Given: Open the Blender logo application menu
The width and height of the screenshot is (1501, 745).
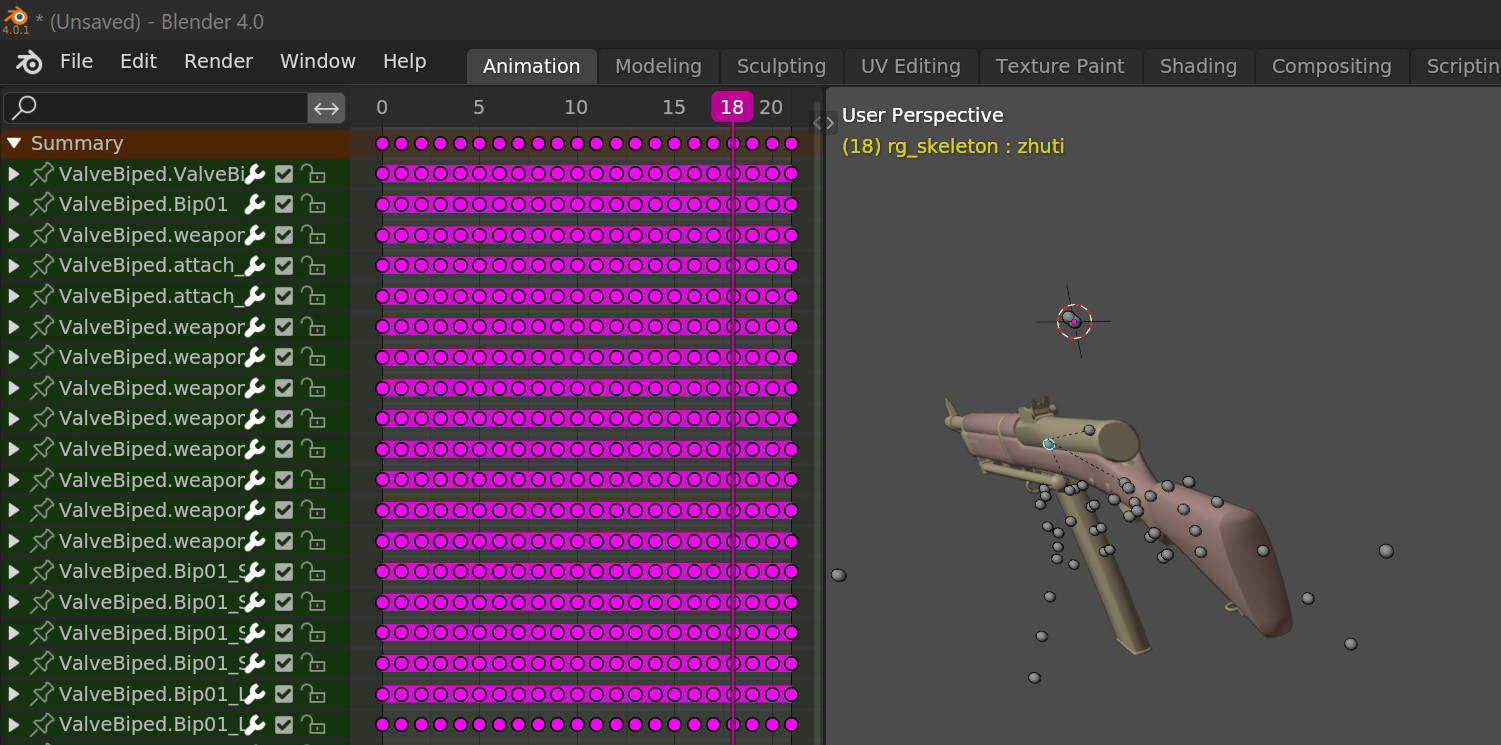Looking at the screenshot, I should coord(29,62).
